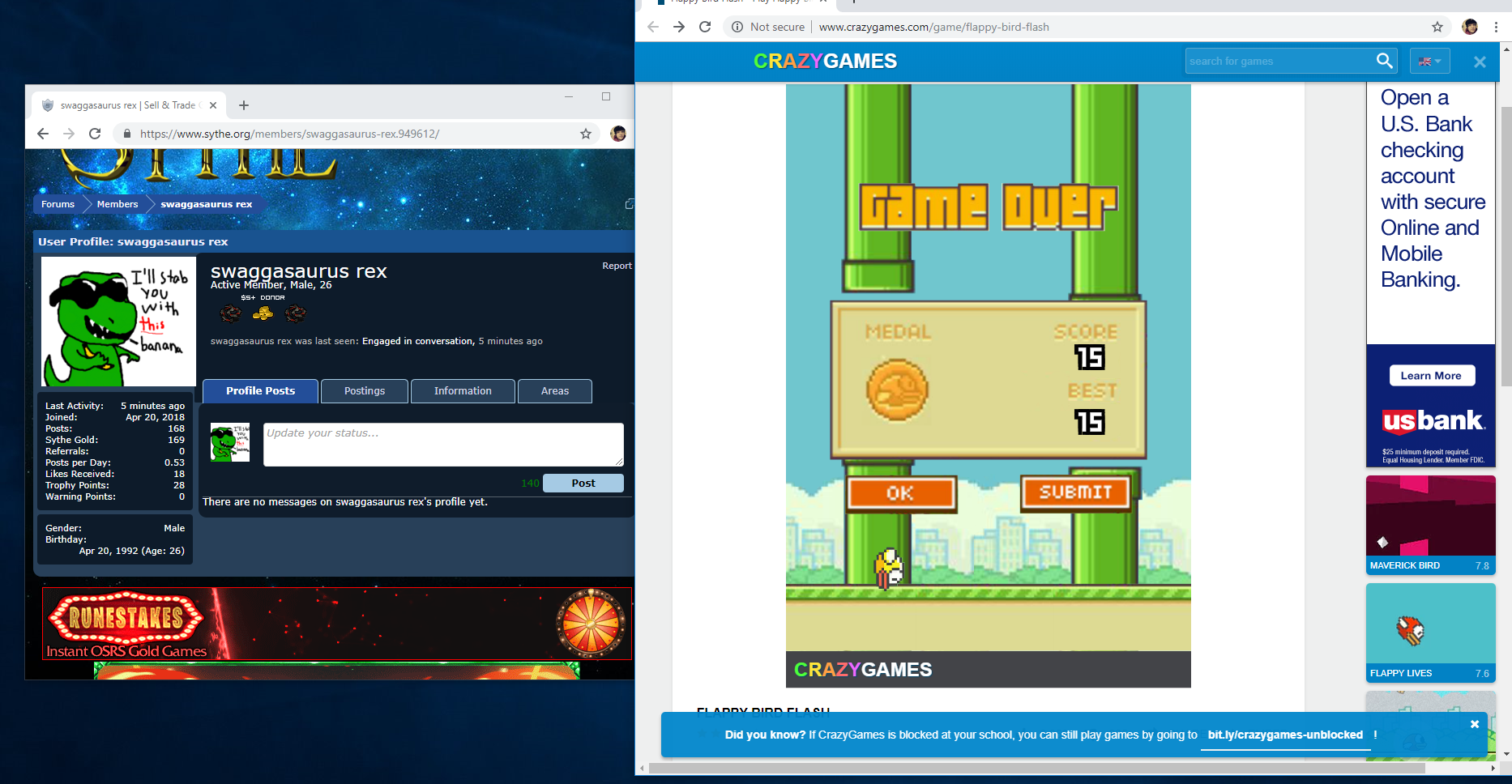Screen dimensions: 1512x784
Task: Open user avatar in CrazyGames browser toolbar
Action: [x=1470, y=27]
